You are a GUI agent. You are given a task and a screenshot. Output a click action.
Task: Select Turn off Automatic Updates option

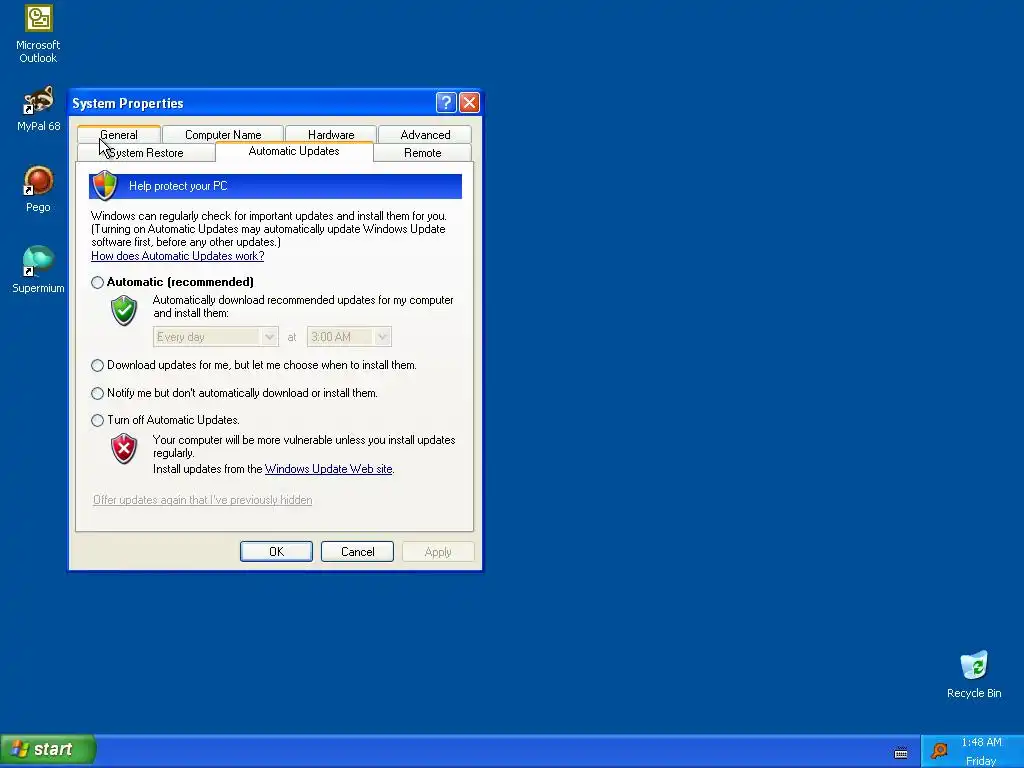(97, 420)
